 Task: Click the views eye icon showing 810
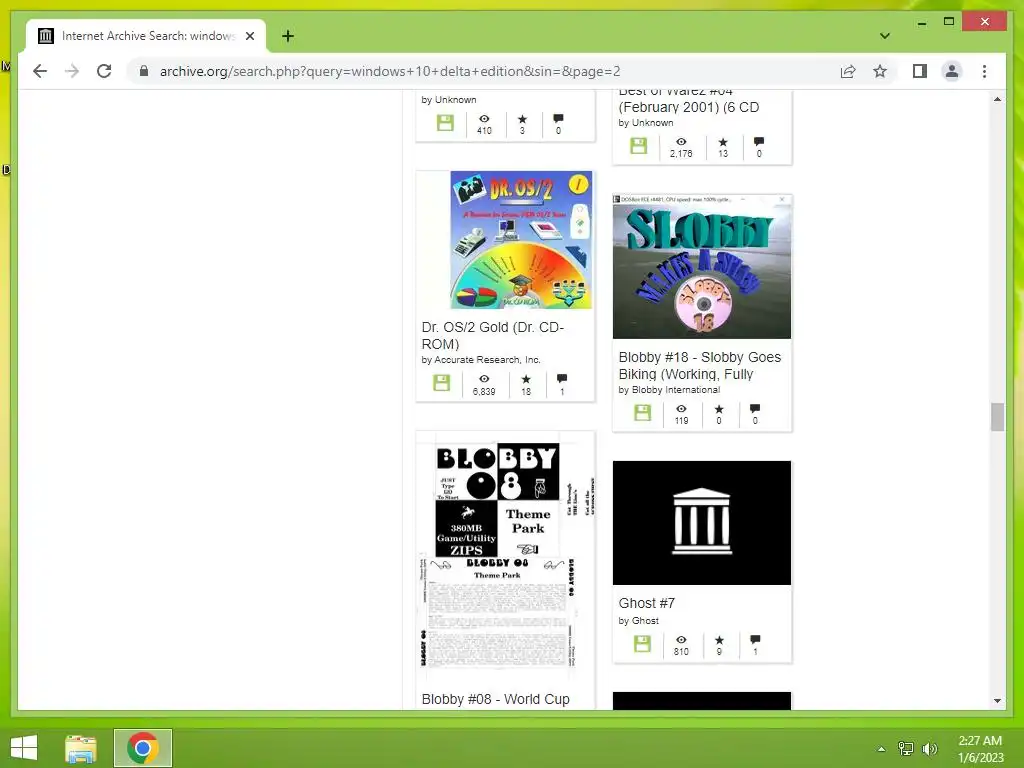click(x=681, y=640)
